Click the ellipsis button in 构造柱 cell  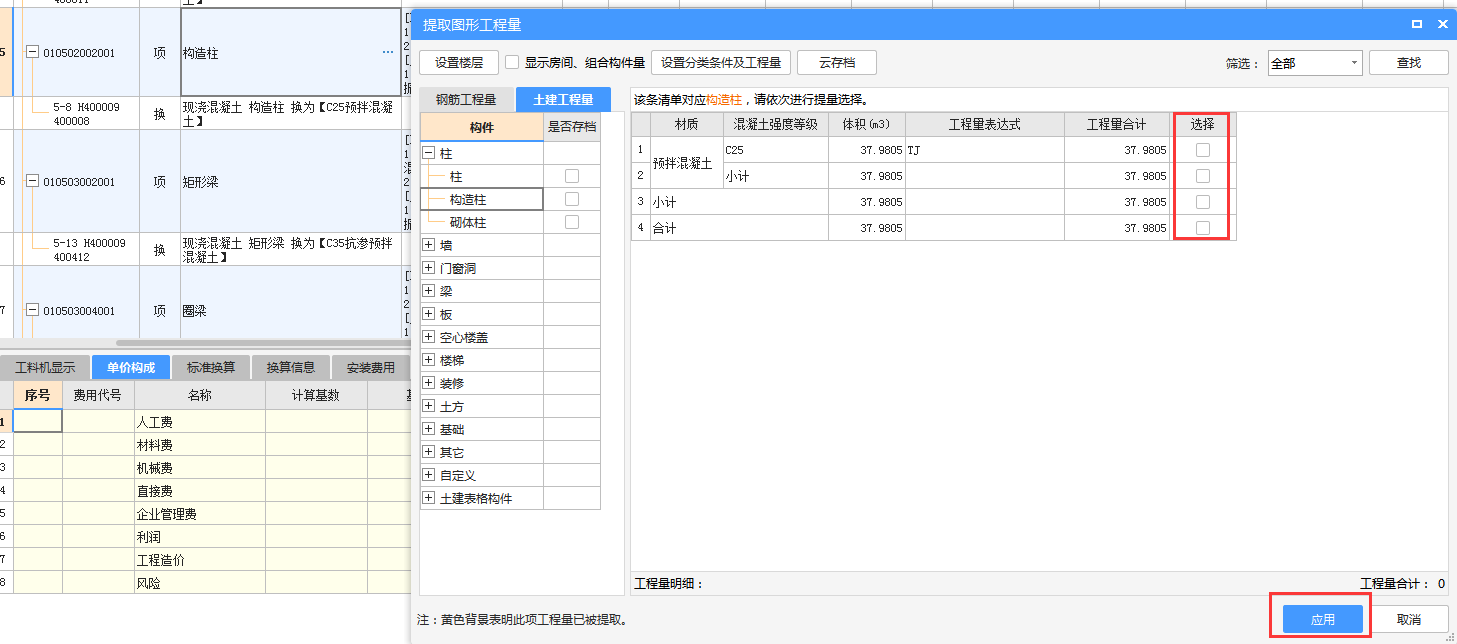(x=388, y=53)
